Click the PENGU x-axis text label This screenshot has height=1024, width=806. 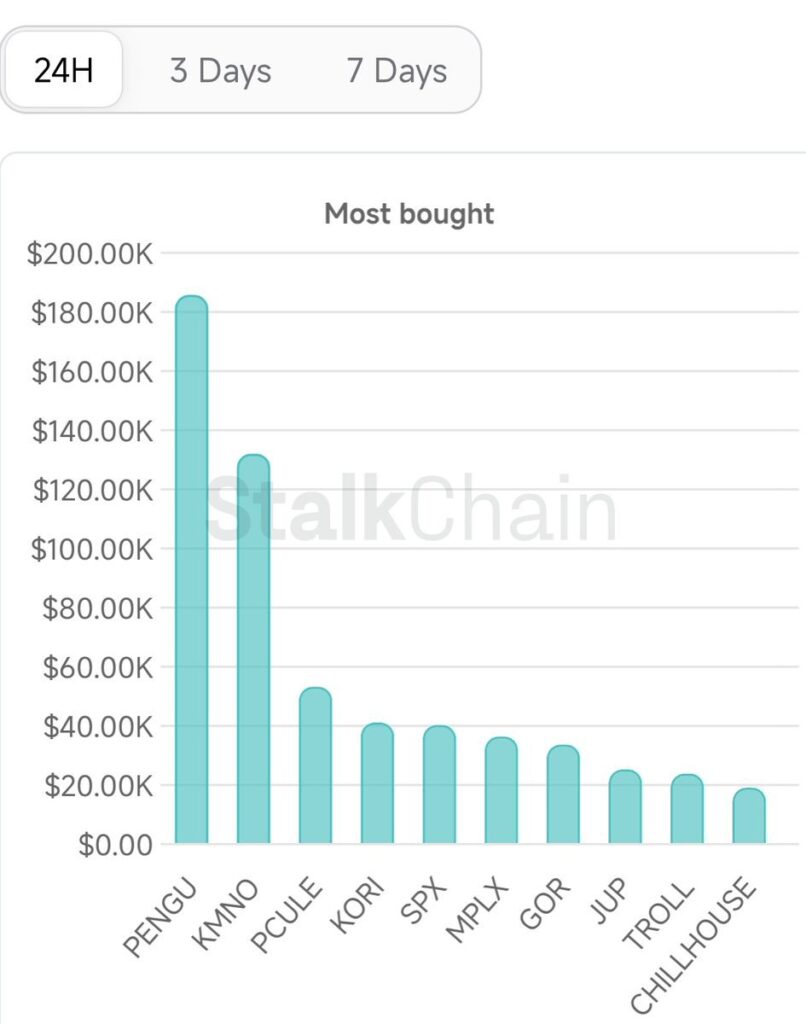pos(162,918)
